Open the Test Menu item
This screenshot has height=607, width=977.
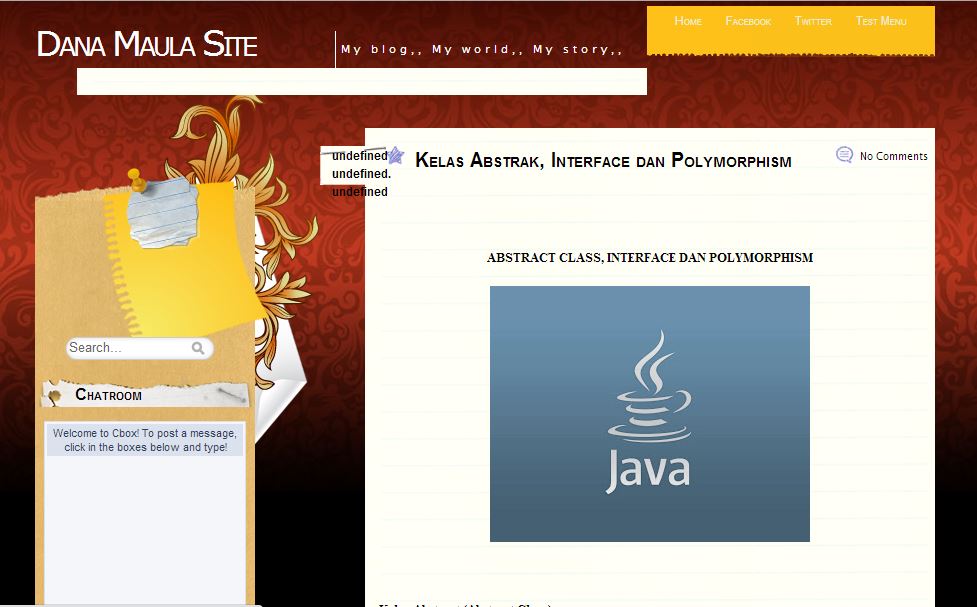click(x=880, y=21)
